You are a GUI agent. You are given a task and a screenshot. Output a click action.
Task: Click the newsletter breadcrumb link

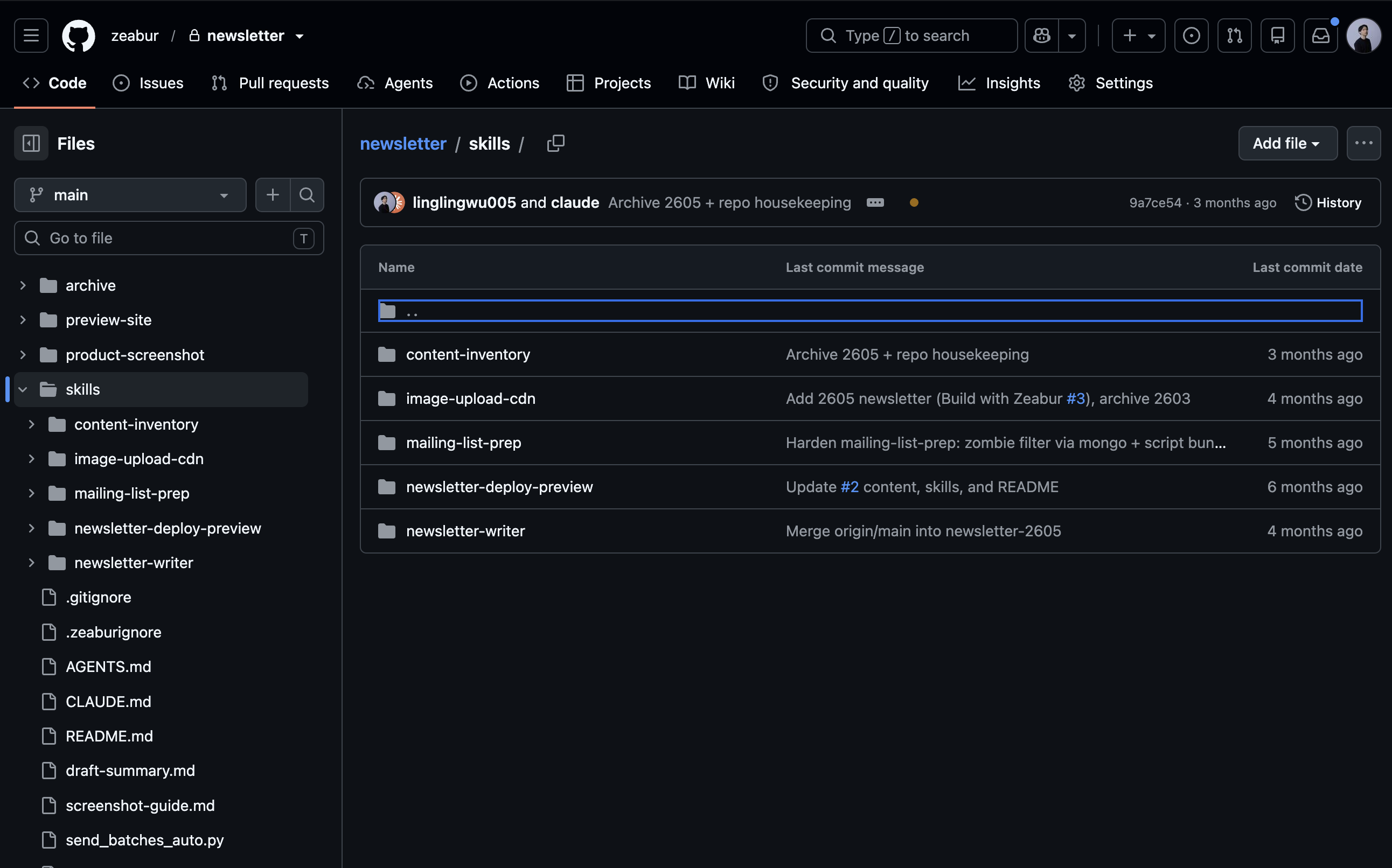403,144
